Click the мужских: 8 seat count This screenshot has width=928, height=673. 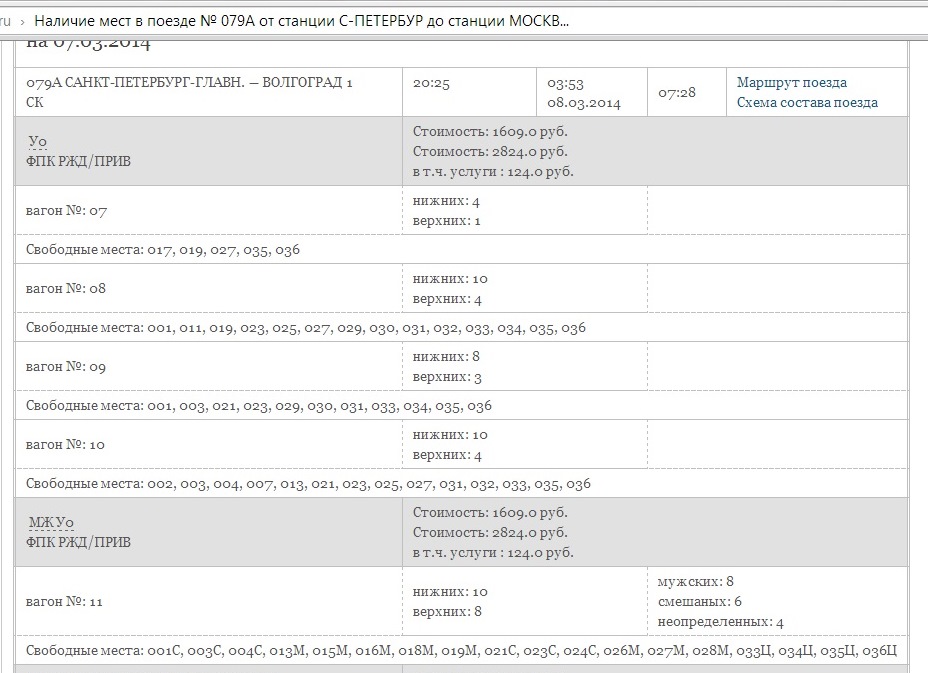click(696, 581)
